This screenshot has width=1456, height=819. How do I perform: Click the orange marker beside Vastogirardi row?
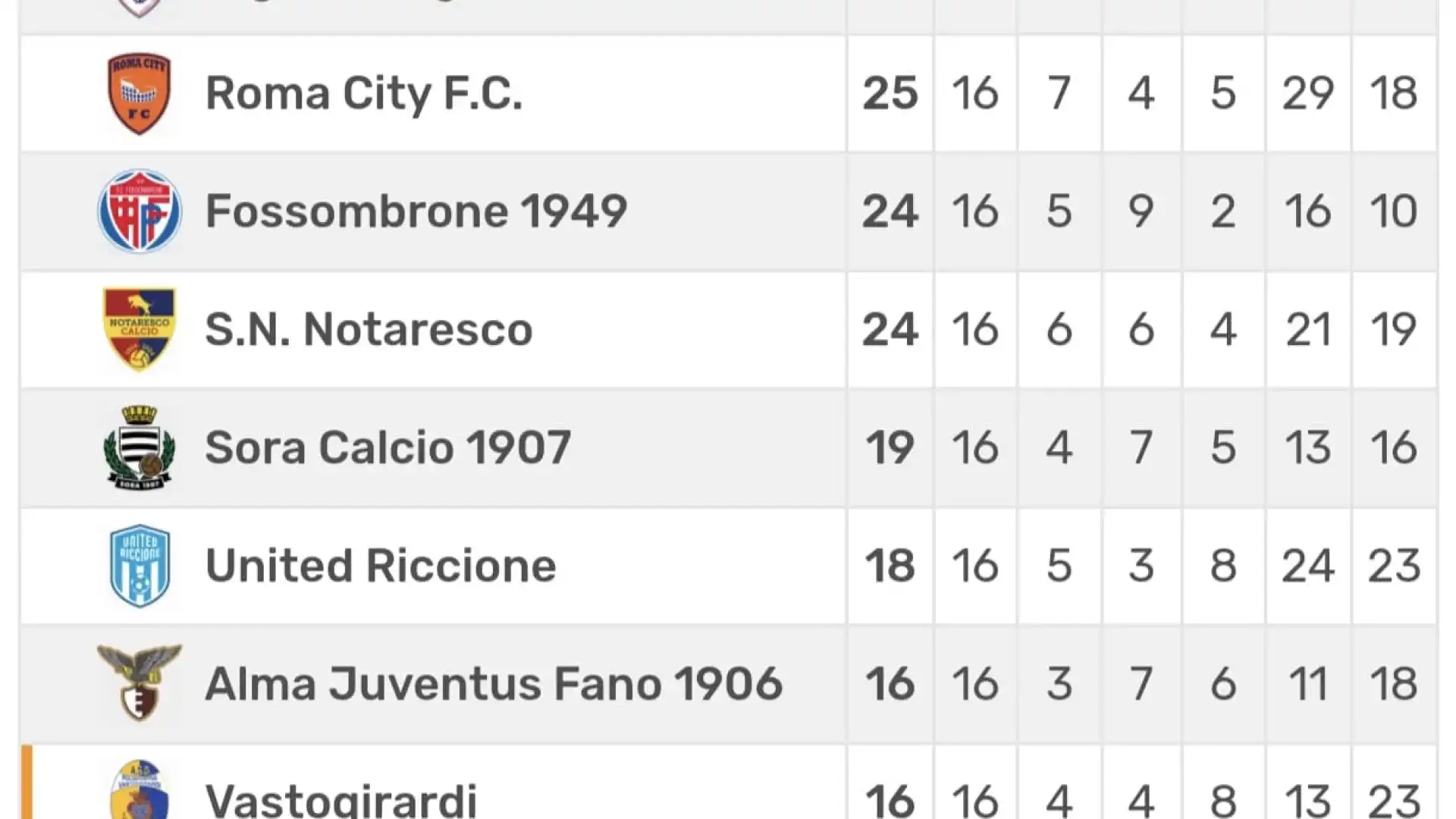pyautogui.click(x=27, y=783)
